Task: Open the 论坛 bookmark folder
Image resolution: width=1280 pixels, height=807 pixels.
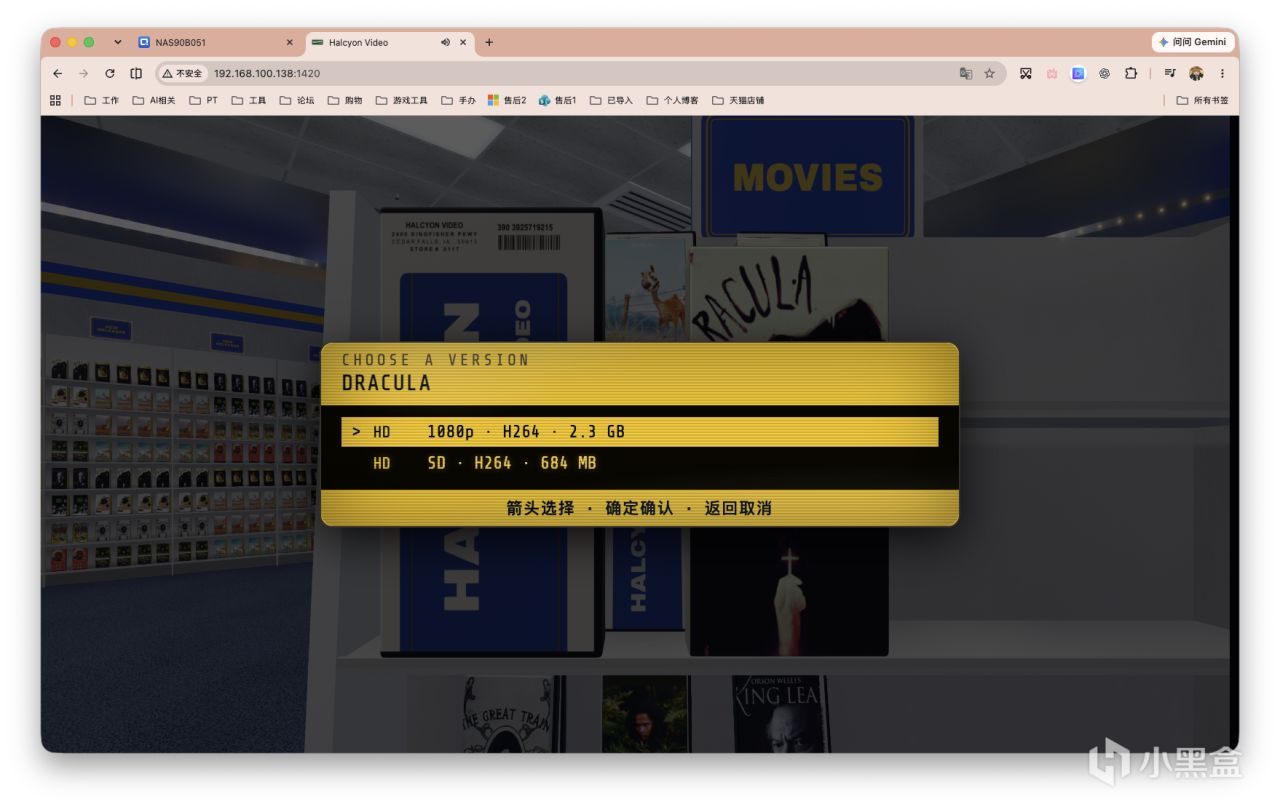Action: click(x=296, y=100)
